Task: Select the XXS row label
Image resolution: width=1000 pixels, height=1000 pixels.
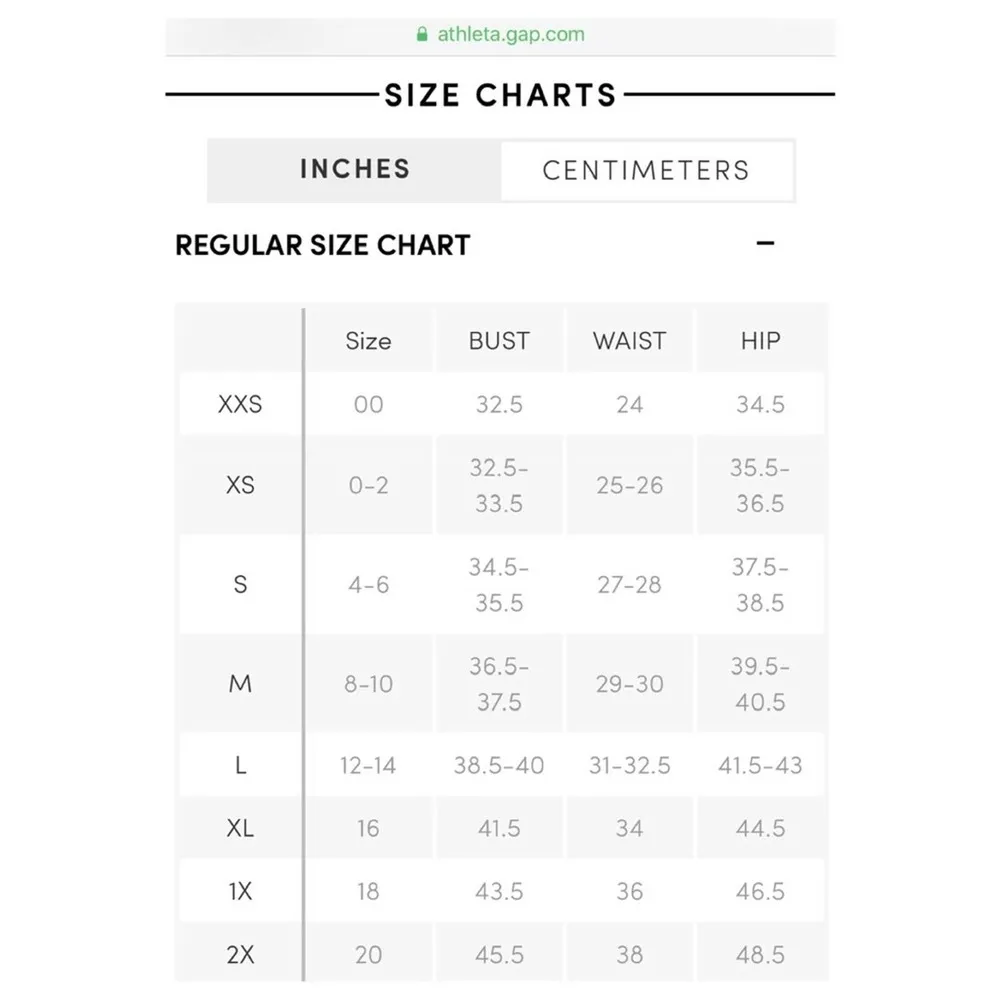Action: [240, 405]
